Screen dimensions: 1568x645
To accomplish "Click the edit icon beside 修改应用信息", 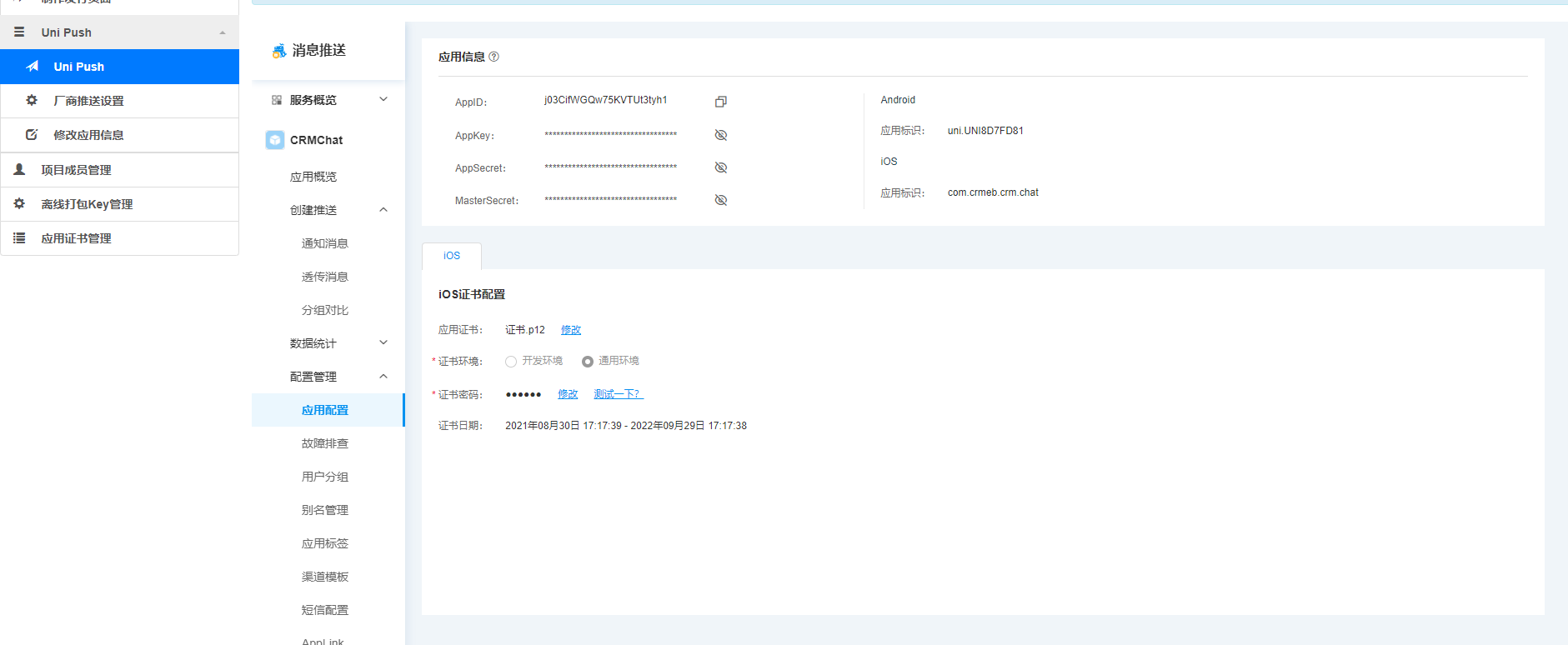I will click(x=32, y=134).
